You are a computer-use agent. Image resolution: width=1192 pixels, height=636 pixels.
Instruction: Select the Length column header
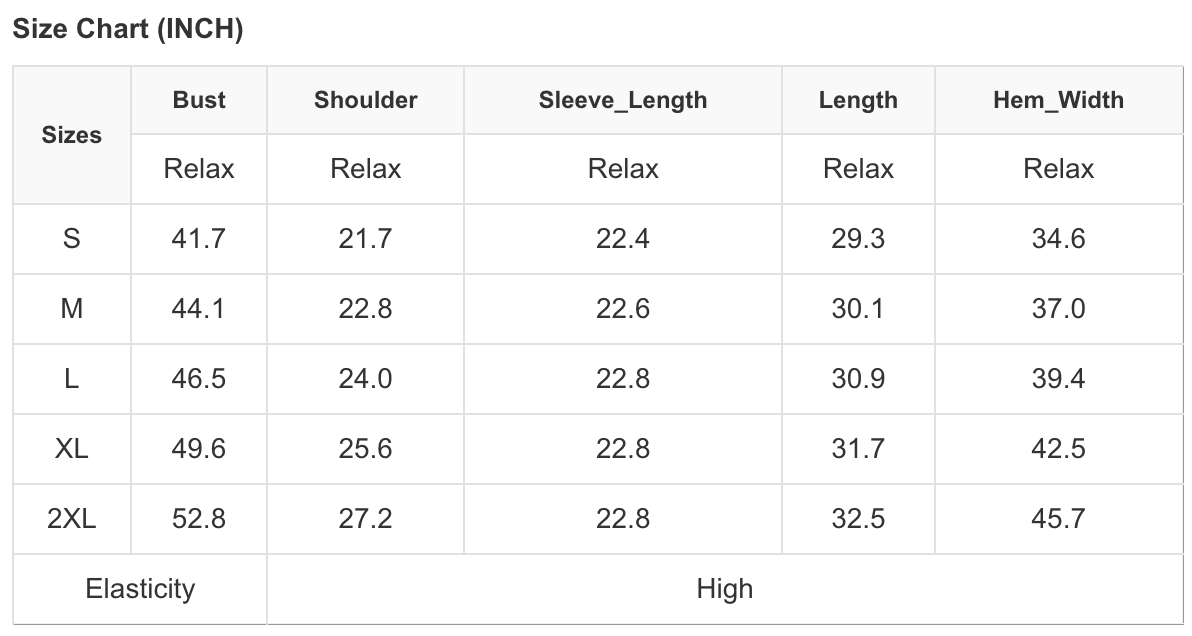858,100
